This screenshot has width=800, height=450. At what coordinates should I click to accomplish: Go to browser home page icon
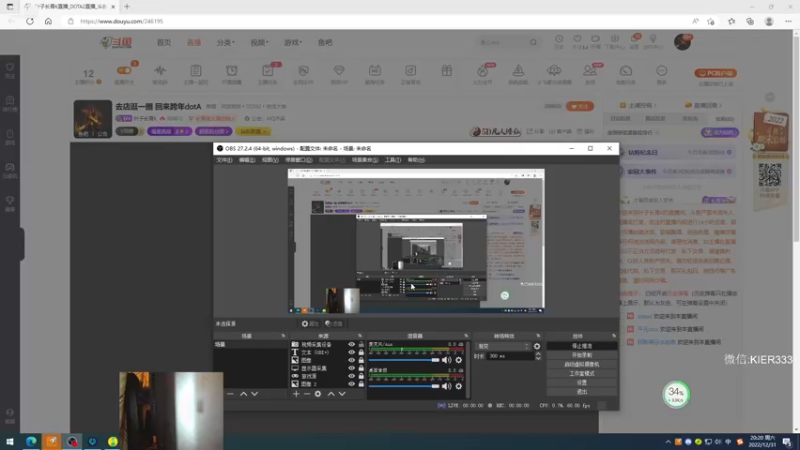click(48, 21)
